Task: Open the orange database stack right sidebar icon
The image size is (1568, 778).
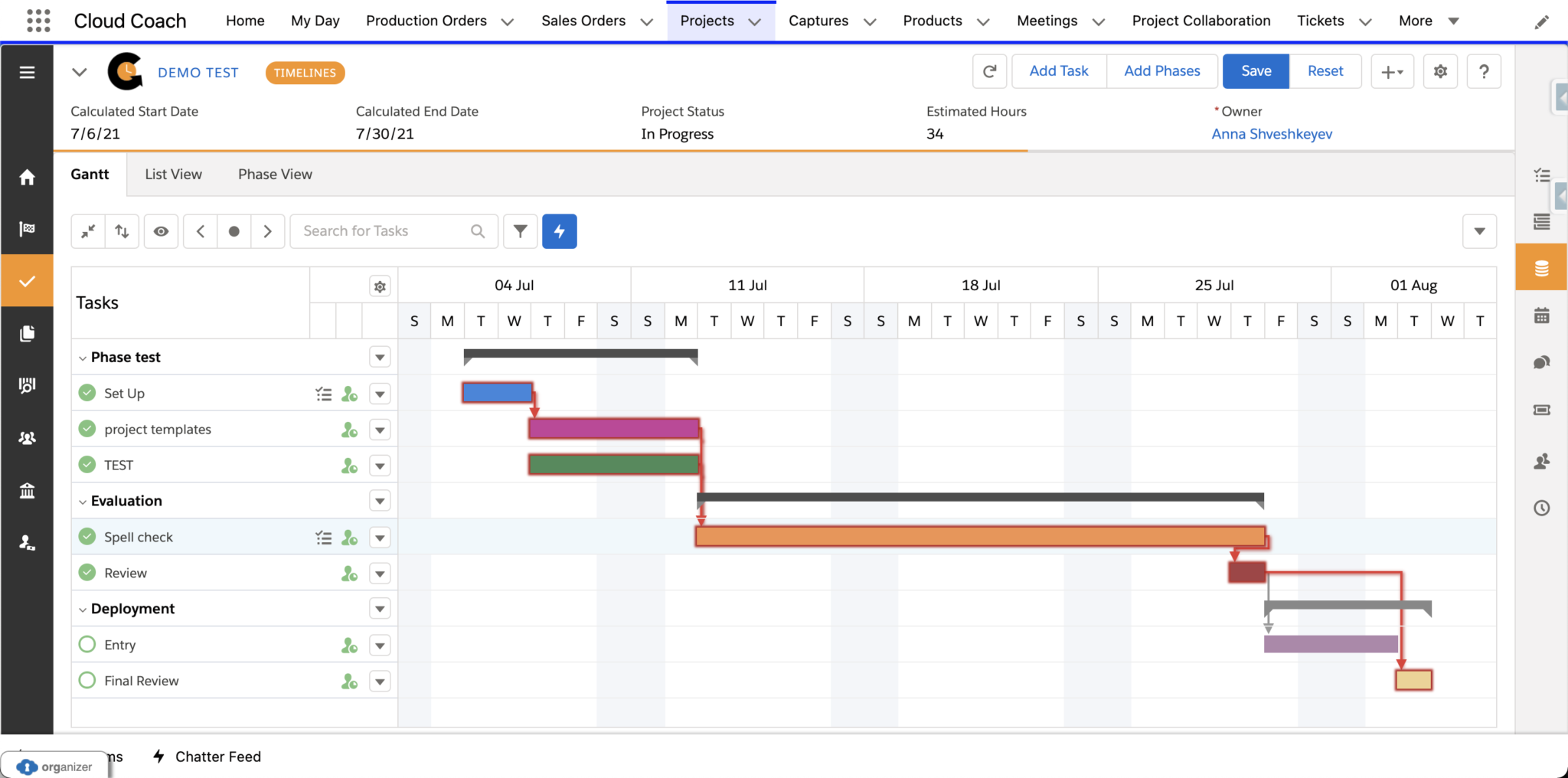Action: pos(1542,267)
